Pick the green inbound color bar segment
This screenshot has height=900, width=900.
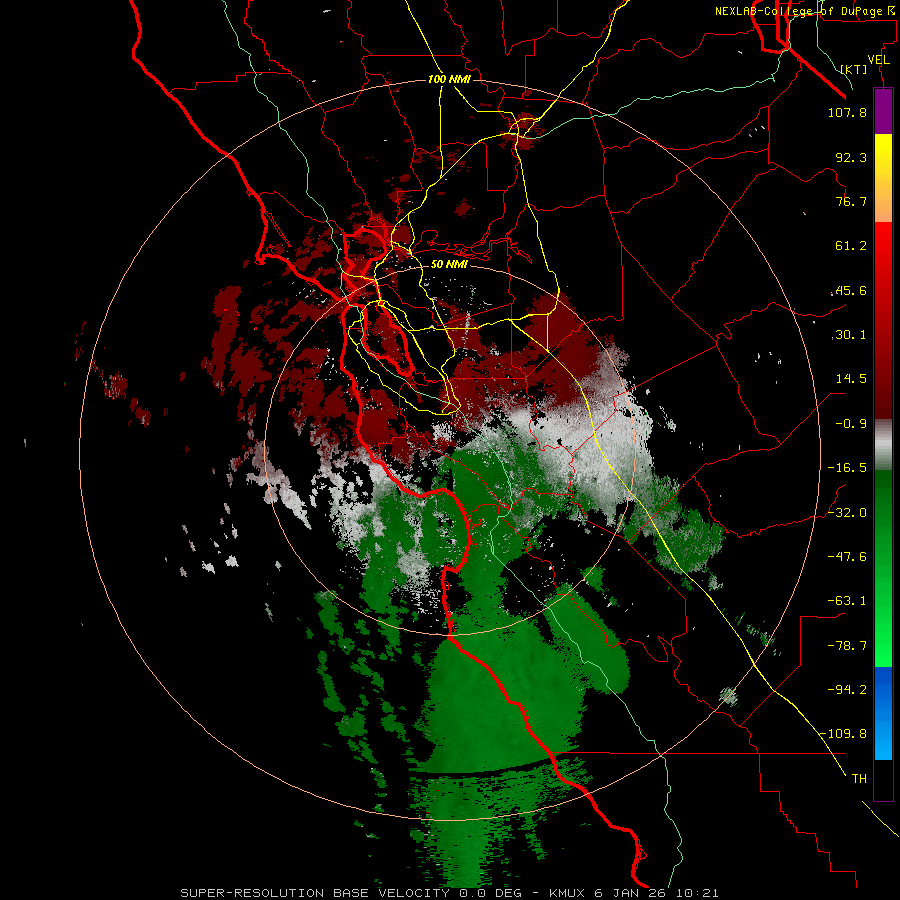coord(883,568)
